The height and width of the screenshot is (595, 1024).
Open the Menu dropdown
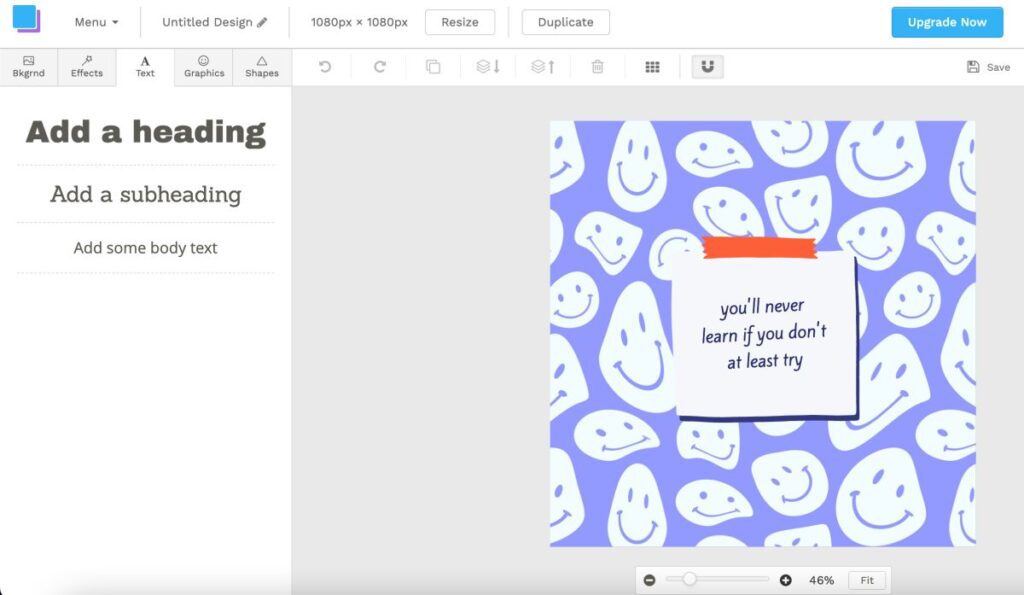tap(95, 21)
